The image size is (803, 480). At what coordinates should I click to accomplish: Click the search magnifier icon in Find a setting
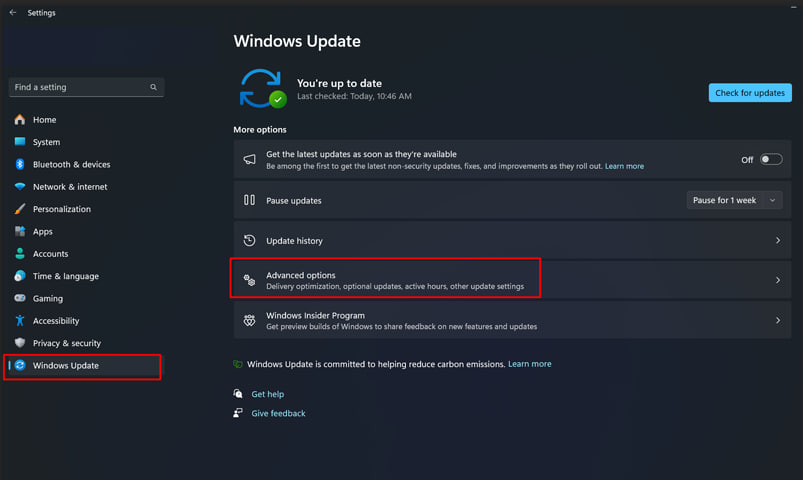[x=153, y=88]
